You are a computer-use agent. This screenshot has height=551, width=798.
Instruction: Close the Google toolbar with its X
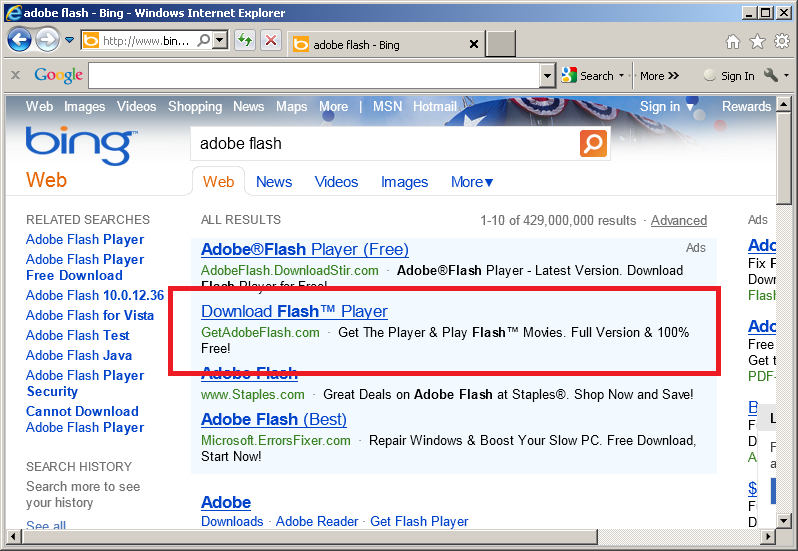pos(16,75)
